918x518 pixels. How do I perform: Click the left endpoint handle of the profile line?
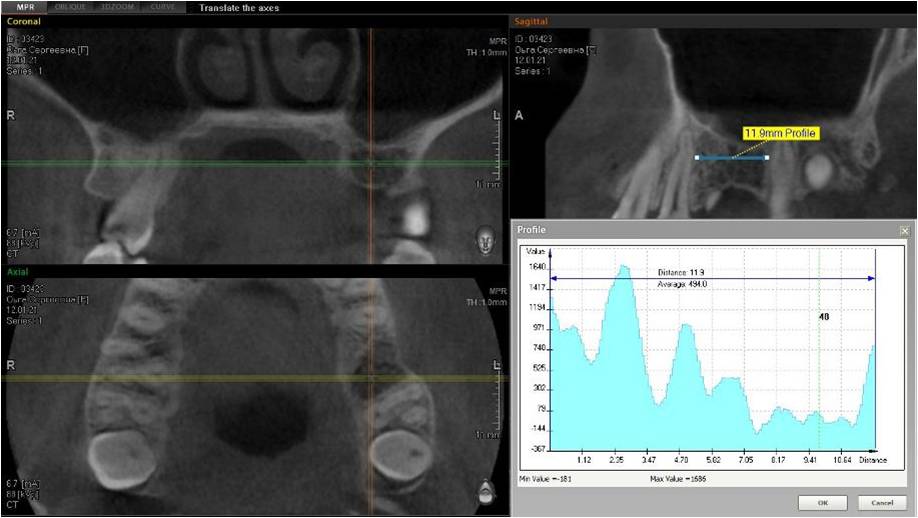point(697,157)
